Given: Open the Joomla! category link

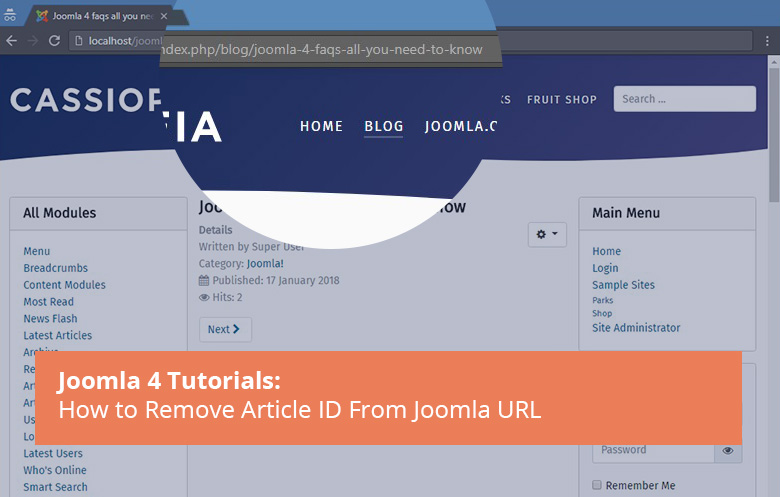Looking at the screenshot, I should click(265, 263).
